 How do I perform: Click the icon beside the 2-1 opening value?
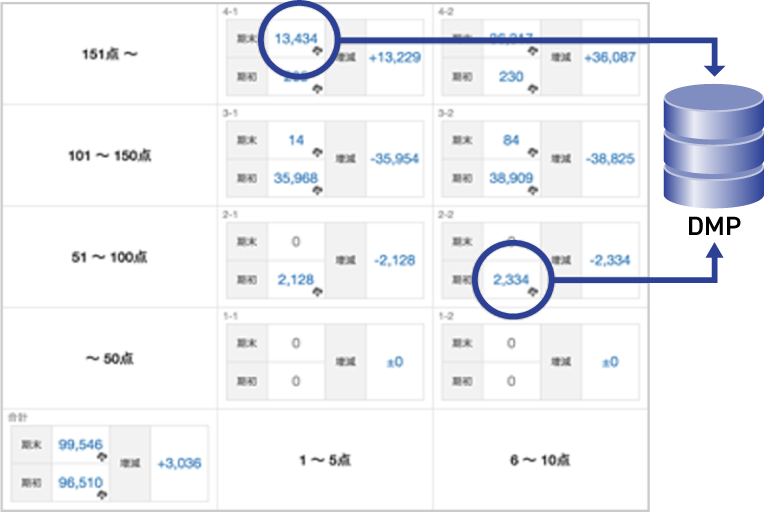316,293
